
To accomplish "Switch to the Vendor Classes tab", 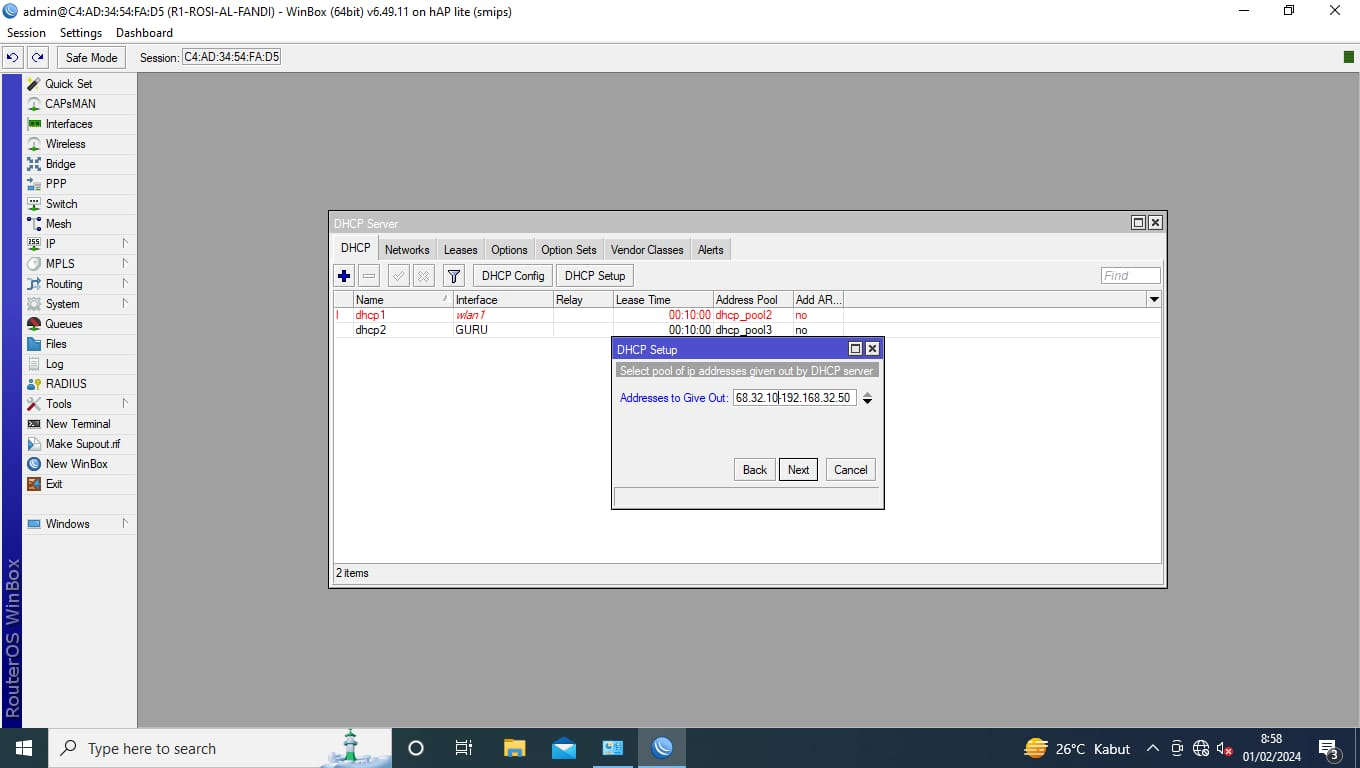I will tap(647, 250).
